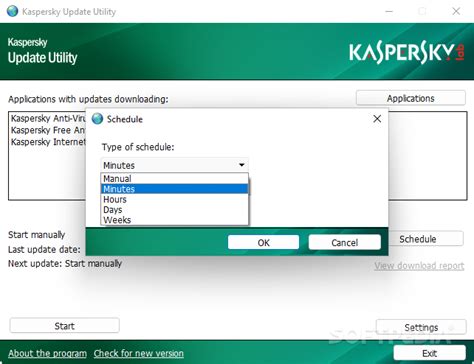The image size is (474, 364).
Task: Select Kaspersky Free list entry
Action: click(x=48, y=130)
